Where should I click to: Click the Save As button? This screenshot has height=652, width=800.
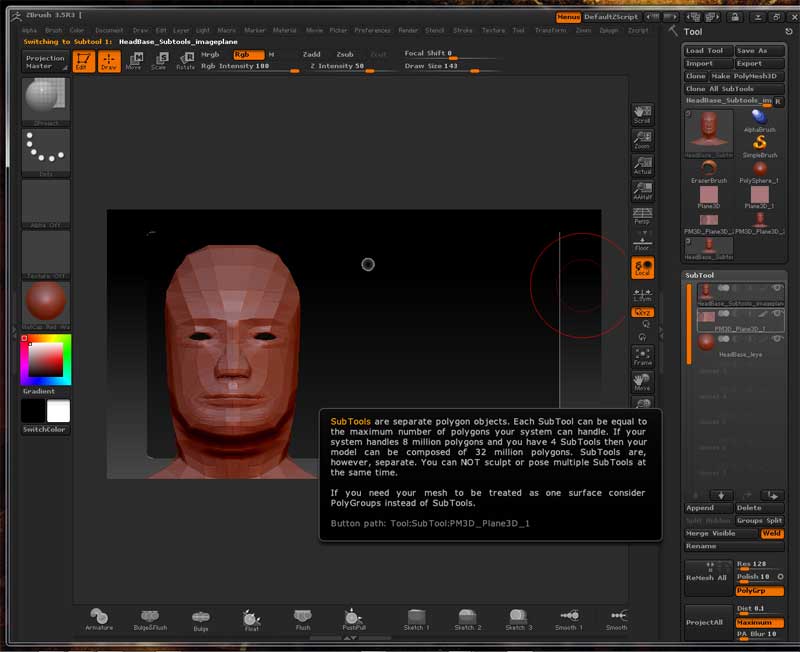(x=759, y=51)
